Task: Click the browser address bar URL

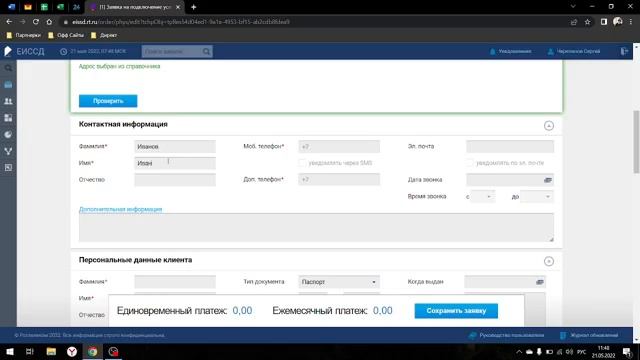Action: coord(181,22)
